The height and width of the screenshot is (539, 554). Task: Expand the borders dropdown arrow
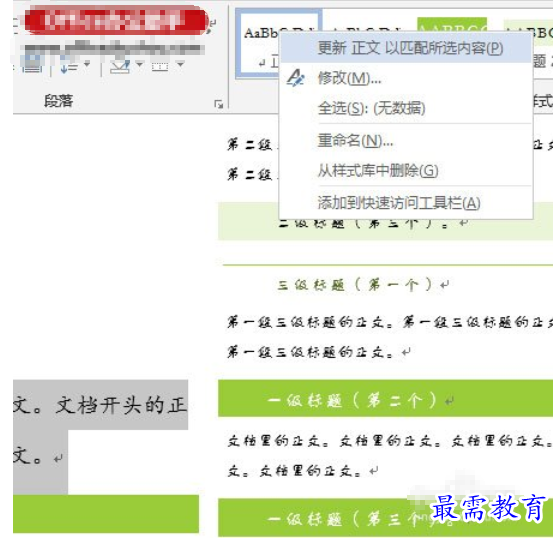tap(181, 64)
